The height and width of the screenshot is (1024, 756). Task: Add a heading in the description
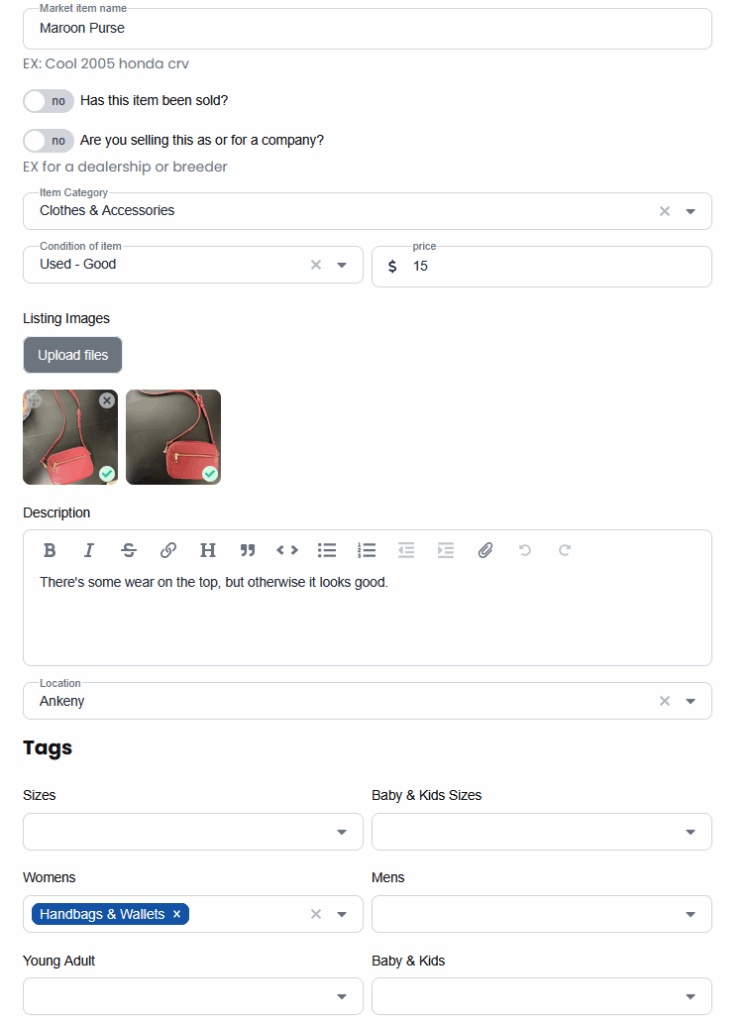click(x=208, y=551)
